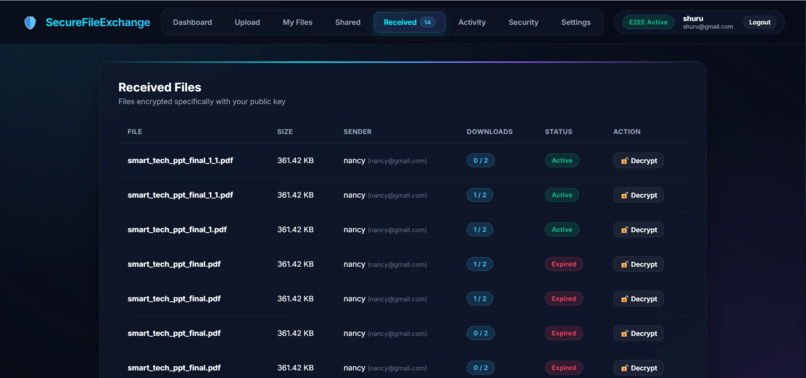Click 361.42 KB size in smart_tech_ppt_final_1.pdf row

(x=296, y=229)
